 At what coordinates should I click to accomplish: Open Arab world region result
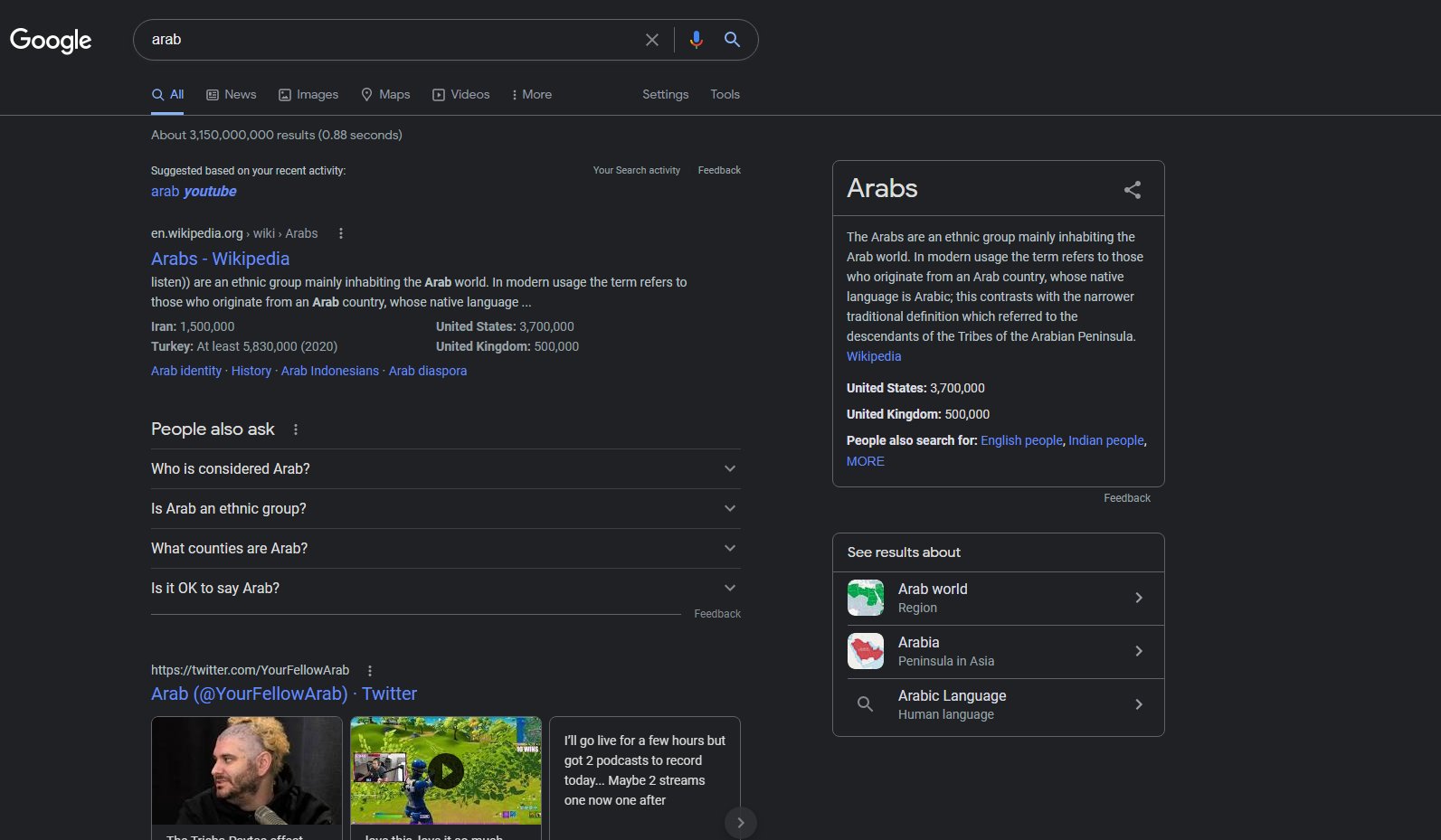999,598
